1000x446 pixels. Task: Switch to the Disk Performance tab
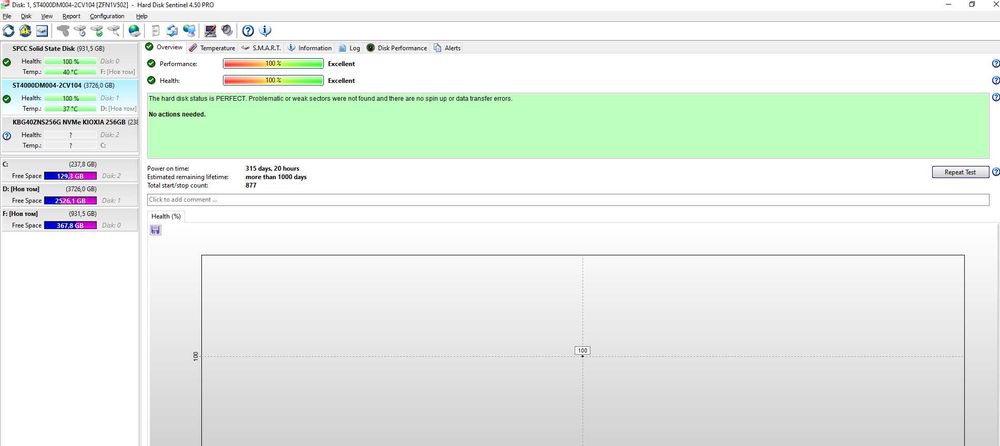(397, 48)
